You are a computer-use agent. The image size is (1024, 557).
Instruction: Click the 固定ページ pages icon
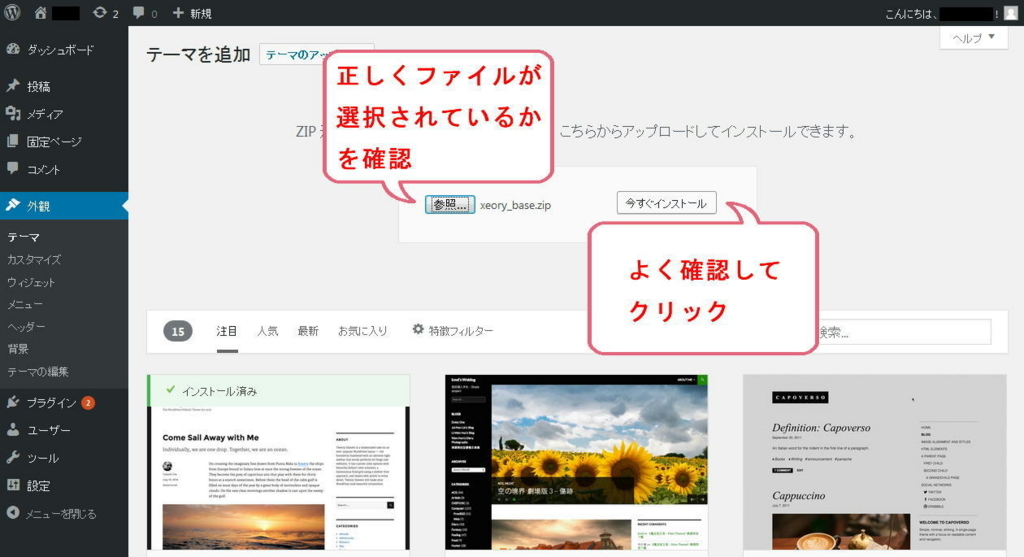click(x=13, y=141)
